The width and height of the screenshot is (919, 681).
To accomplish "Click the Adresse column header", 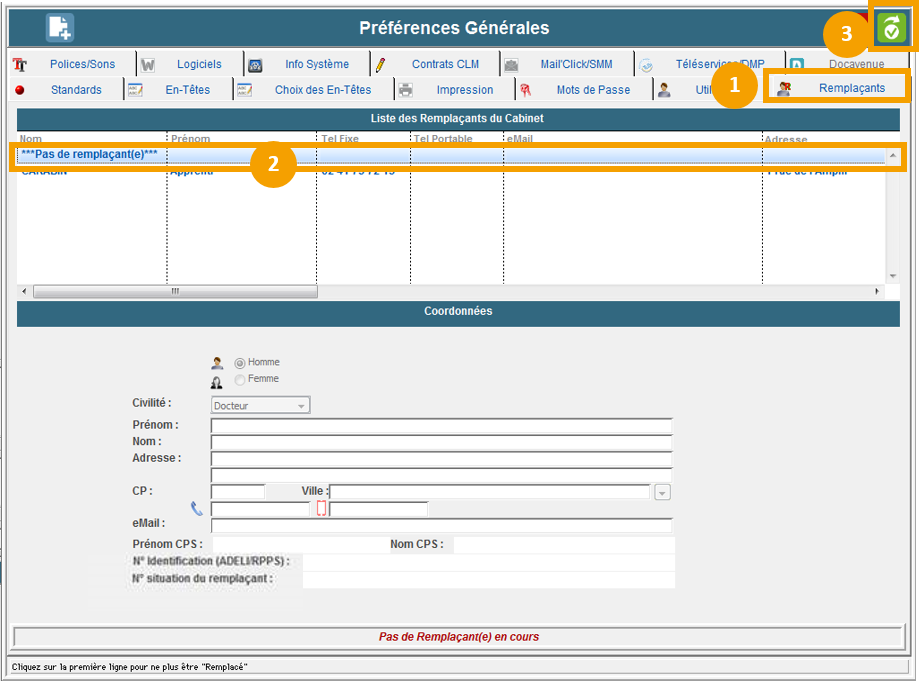I will click(x=786, y=139).
